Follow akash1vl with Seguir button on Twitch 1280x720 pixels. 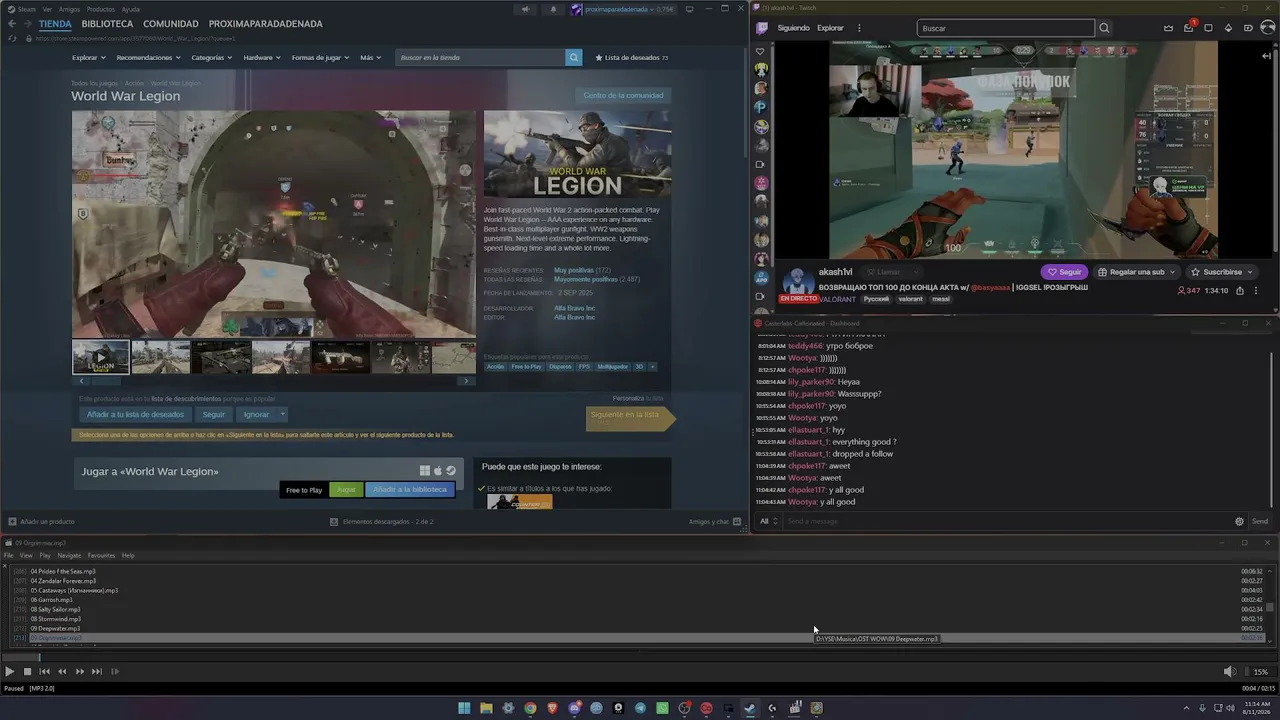[x=1065, y=272]
